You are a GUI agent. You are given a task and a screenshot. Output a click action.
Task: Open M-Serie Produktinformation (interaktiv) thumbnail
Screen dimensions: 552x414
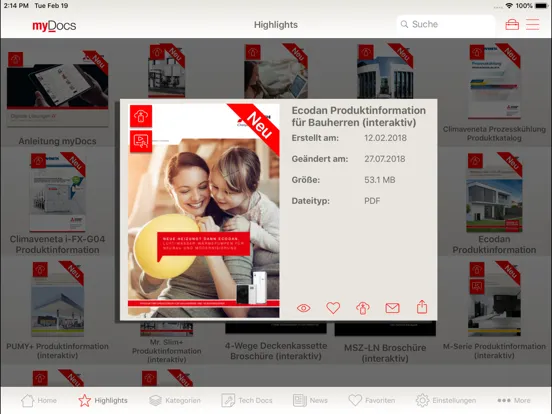click(x=494, y=299)
